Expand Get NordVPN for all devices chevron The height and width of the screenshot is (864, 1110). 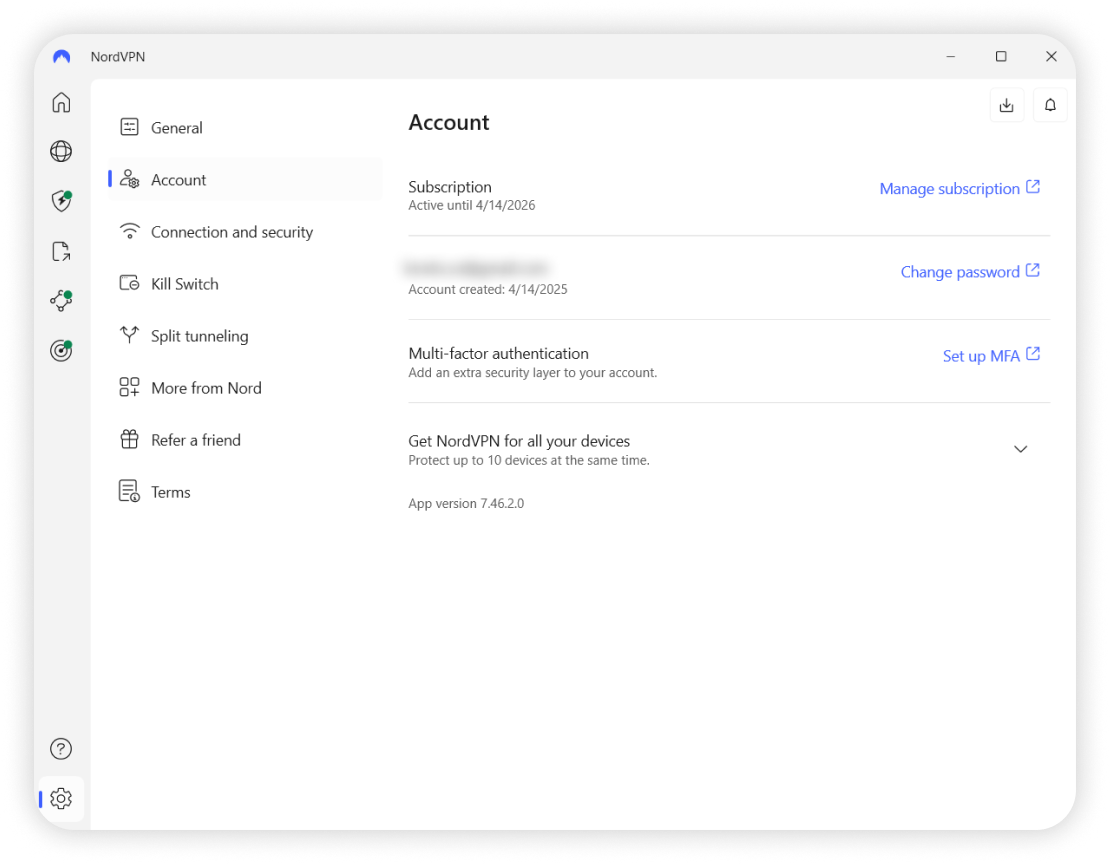point(1020,449)
